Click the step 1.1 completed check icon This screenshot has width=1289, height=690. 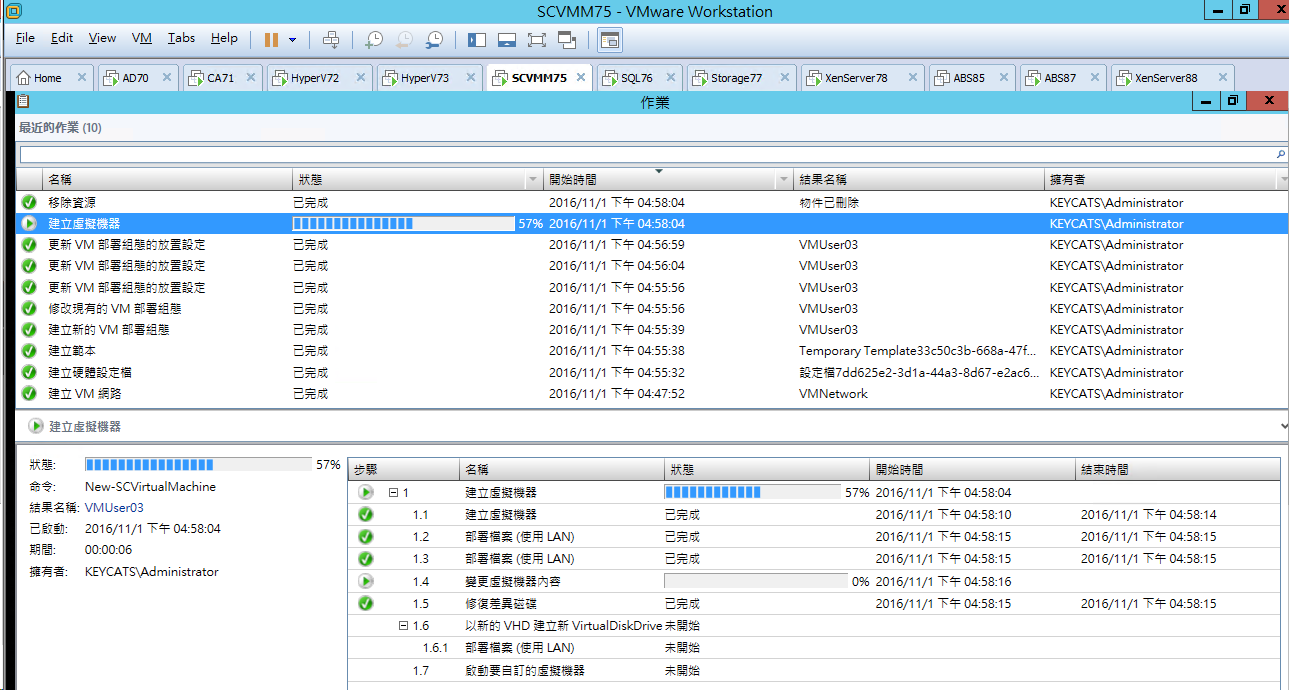coord(365,515)
